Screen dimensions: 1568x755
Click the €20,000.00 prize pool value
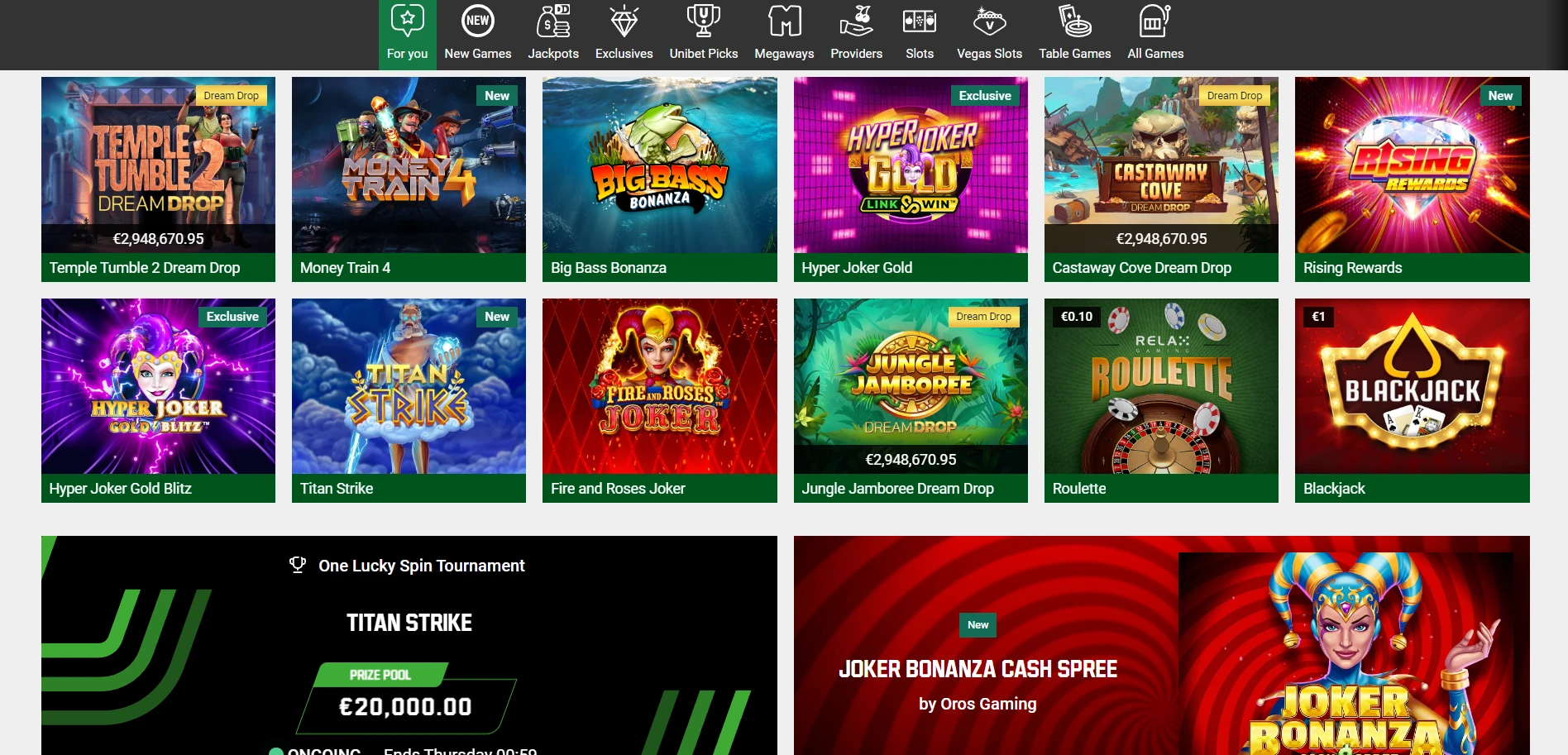405,707
